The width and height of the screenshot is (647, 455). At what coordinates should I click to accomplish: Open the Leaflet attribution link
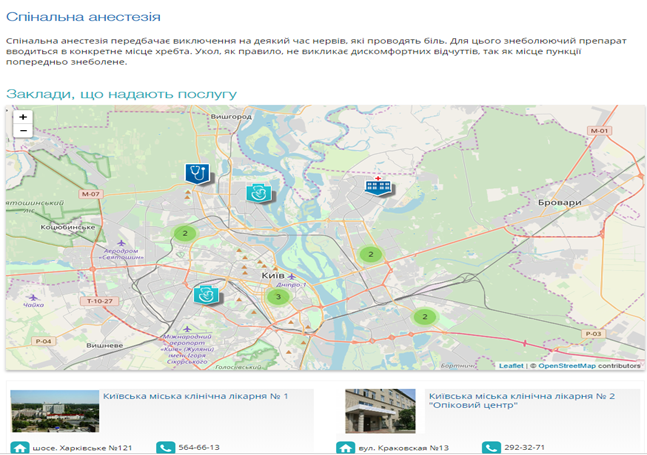click(x=511, y=366)
